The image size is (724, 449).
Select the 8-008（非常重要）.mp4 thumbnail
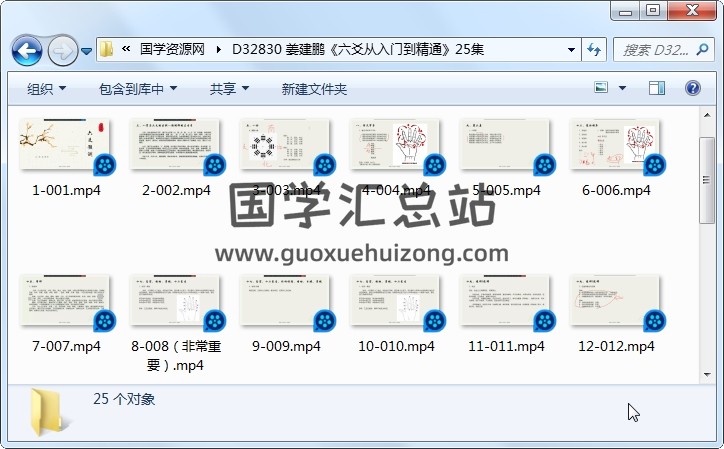coord(175,300)
